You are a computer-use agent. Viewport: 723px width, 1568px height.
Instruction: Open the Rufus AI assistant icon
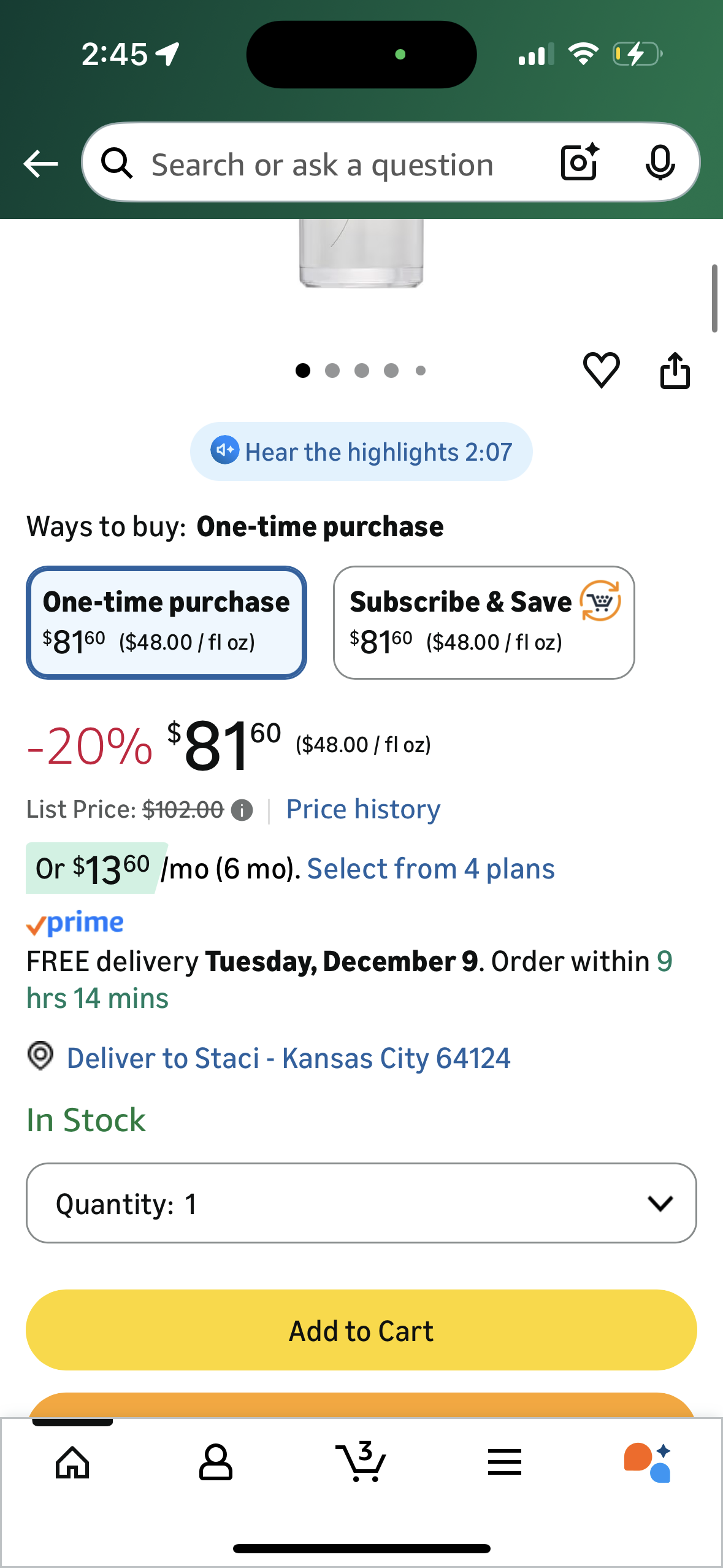[x=648, y=1462]
